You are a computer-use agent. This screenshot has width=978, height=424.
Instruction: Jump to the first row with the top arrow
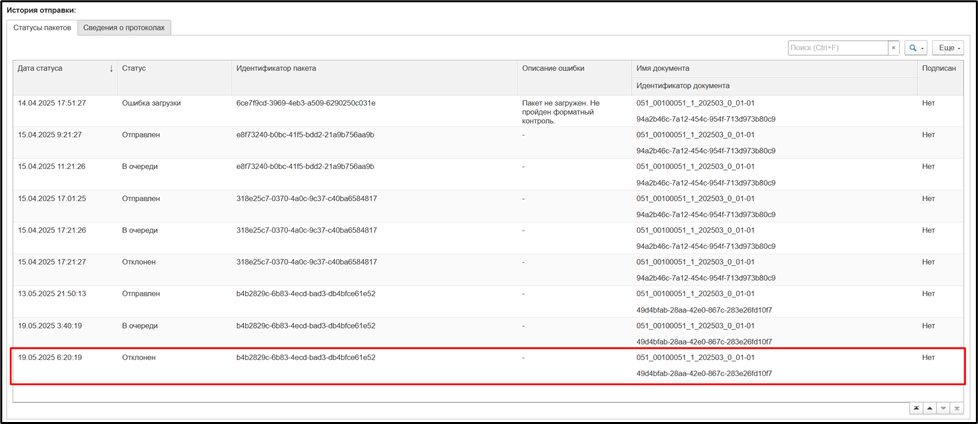916,408
